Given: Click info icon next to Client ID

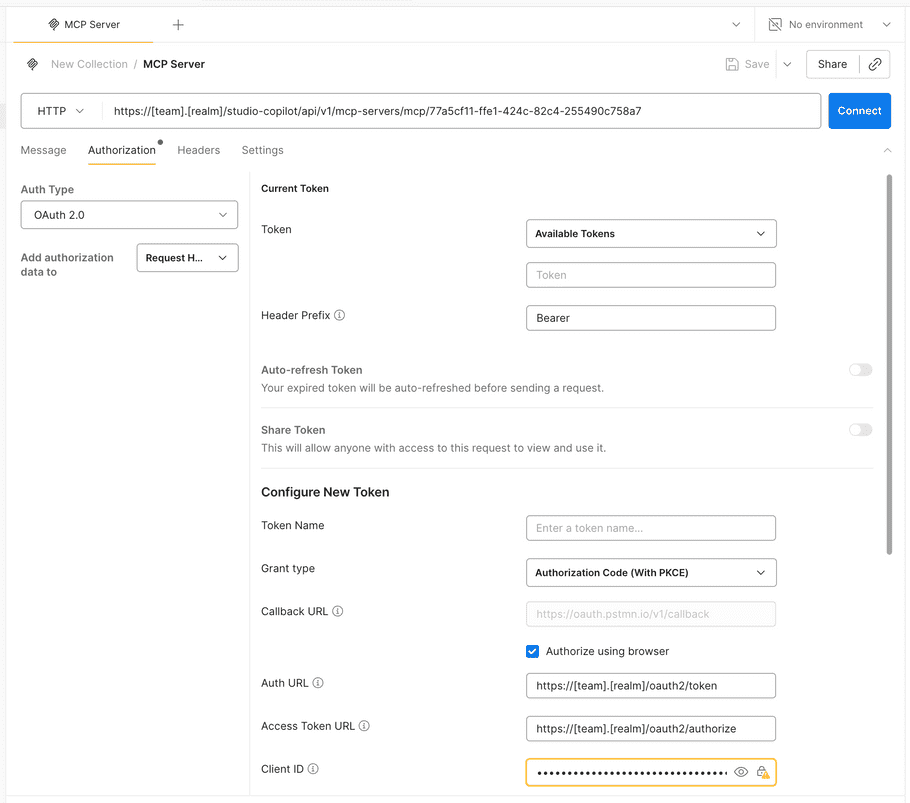Looking at the screenshot, I should coord(313,769).
